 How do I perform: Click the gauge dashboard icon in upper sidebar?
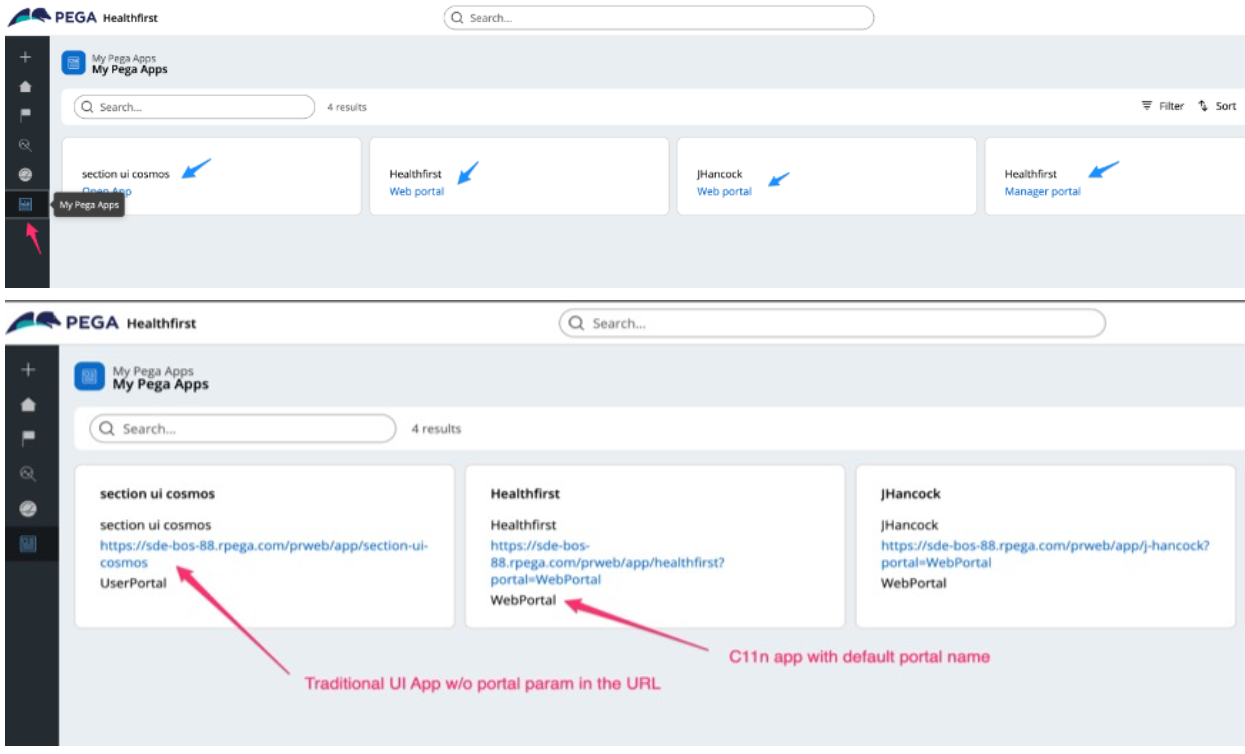(x=26, y=174)
